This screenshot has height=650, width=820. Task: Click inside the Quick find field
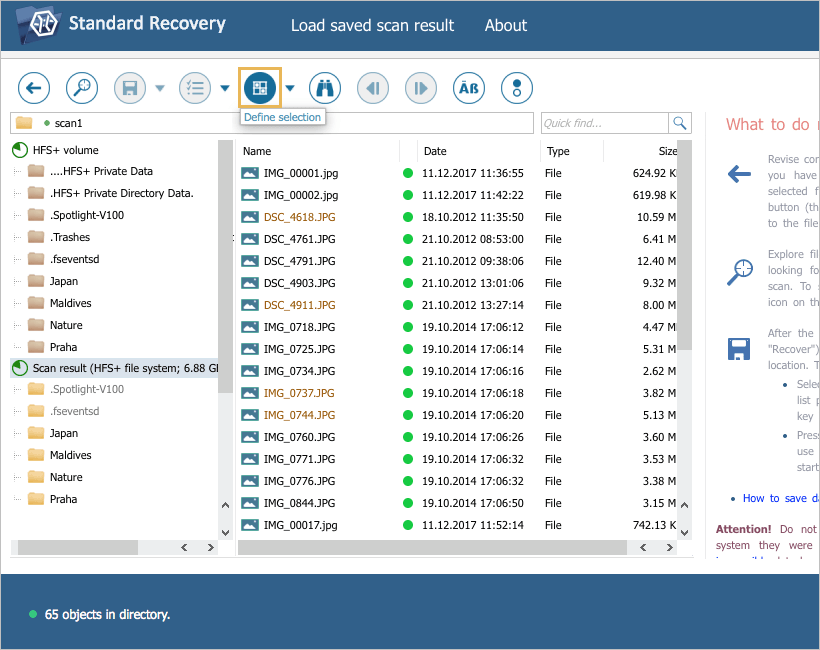(605, 122)
